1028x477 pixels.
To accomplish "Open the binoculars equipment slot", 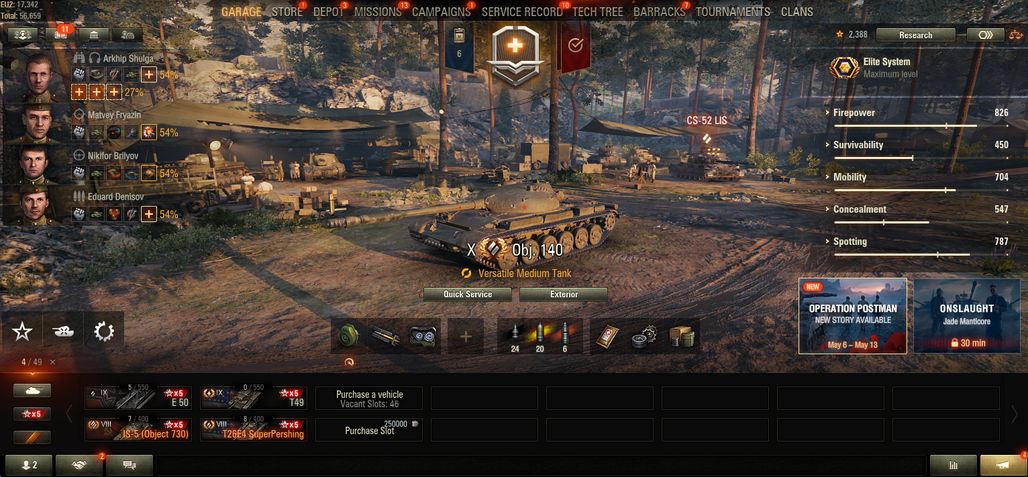I will pos(422,336).
